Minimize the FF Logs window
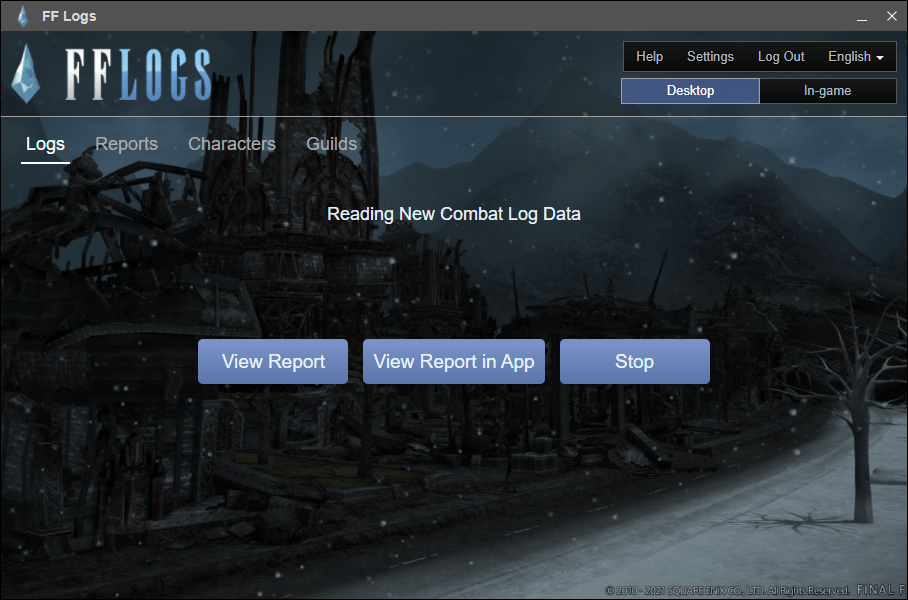Image resolution: width=908 pixels, height=600 pixels. [861, 16]
